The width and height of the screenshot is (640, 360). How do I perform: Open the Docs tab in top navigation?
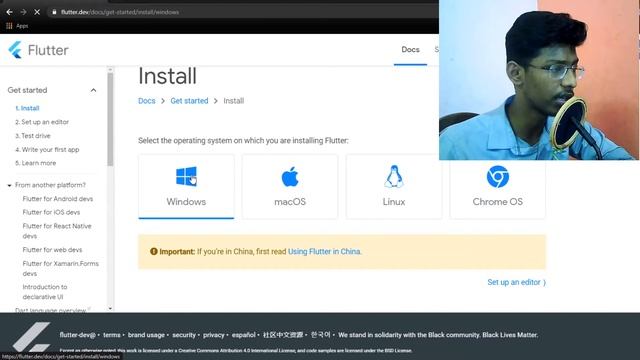pos(410,49)
